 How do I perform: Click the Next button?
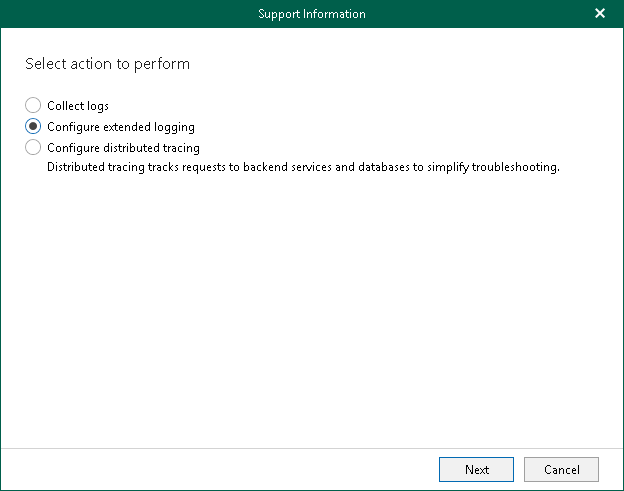click(476, 470)
